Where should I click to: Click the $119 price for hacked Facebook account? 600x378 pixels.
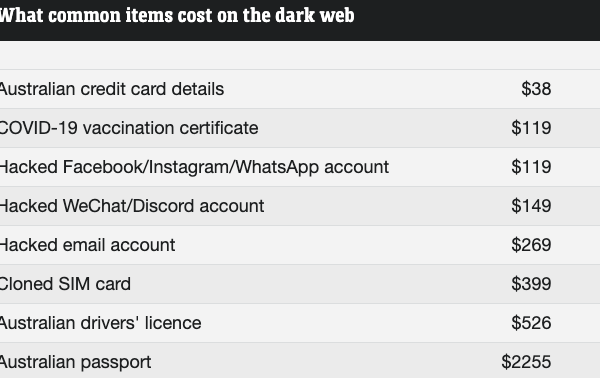point(531,167)
